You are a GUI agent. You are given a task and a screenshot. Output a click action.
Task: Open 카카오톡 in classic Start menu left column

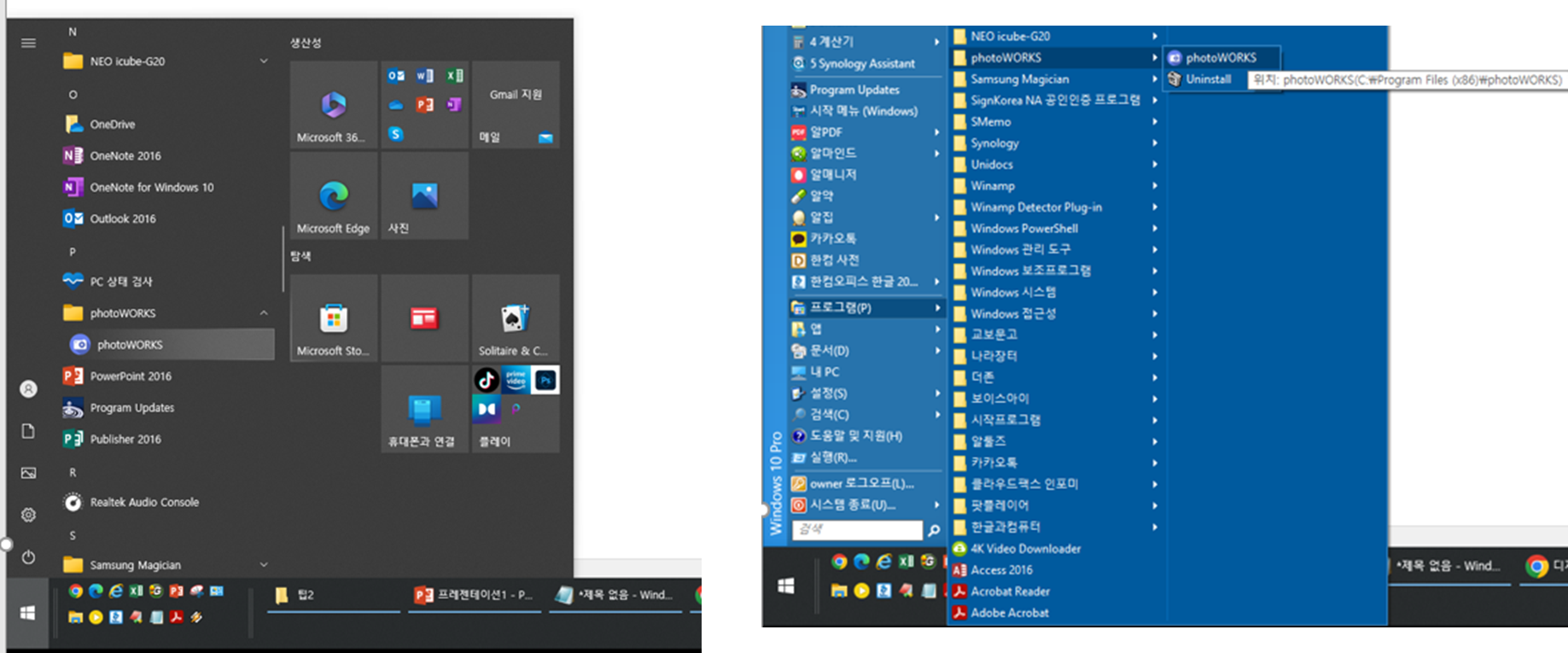867,239
